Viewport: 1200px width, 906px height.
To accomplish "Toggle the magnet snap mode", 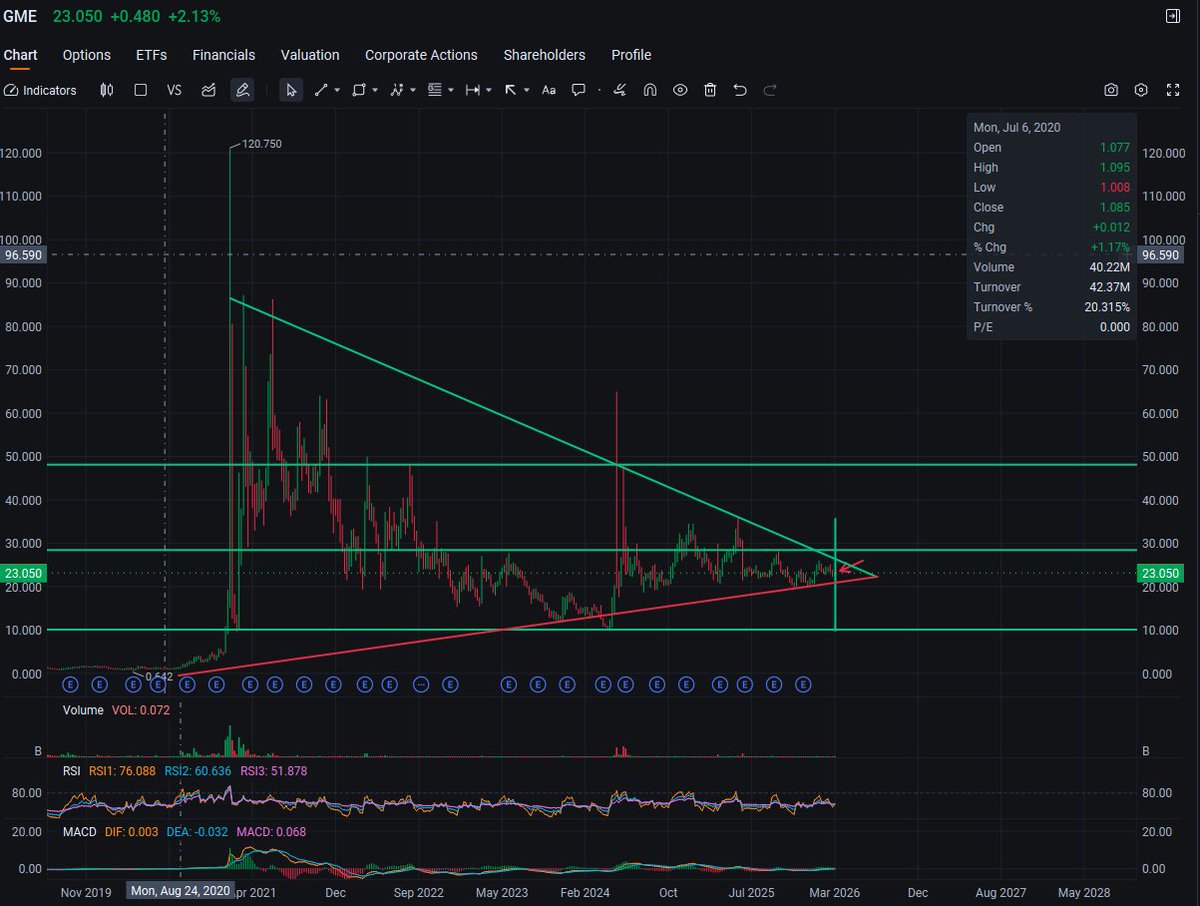I will [x=650, y=90].
